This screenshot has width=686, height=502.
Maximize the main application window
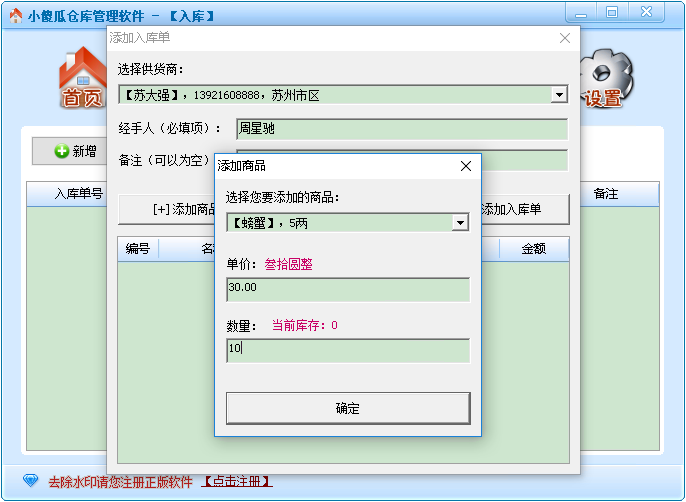click(611, 12)
